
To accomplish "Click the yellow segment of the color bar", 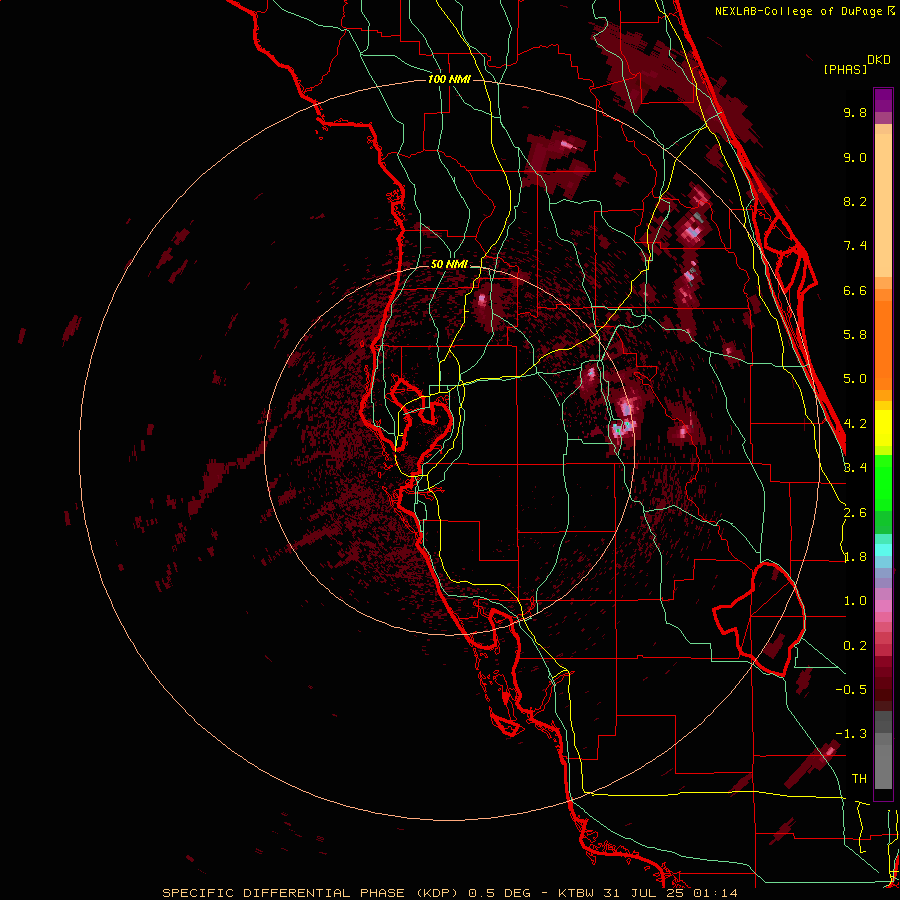I will click(x=883, y=428).
